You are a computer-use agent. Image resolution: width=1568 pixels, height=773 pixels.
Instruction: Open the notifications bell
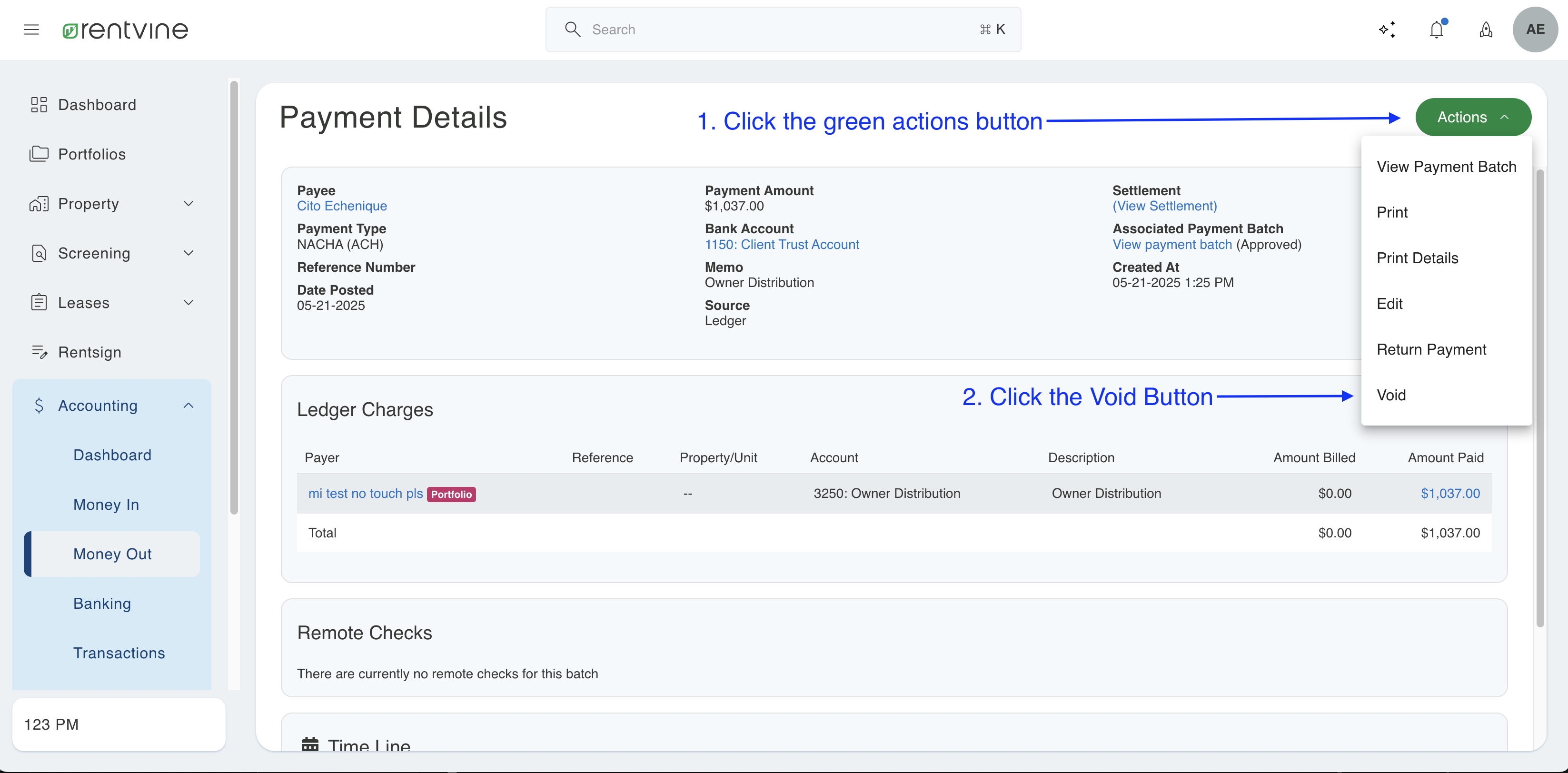(x=1437, y=29)
